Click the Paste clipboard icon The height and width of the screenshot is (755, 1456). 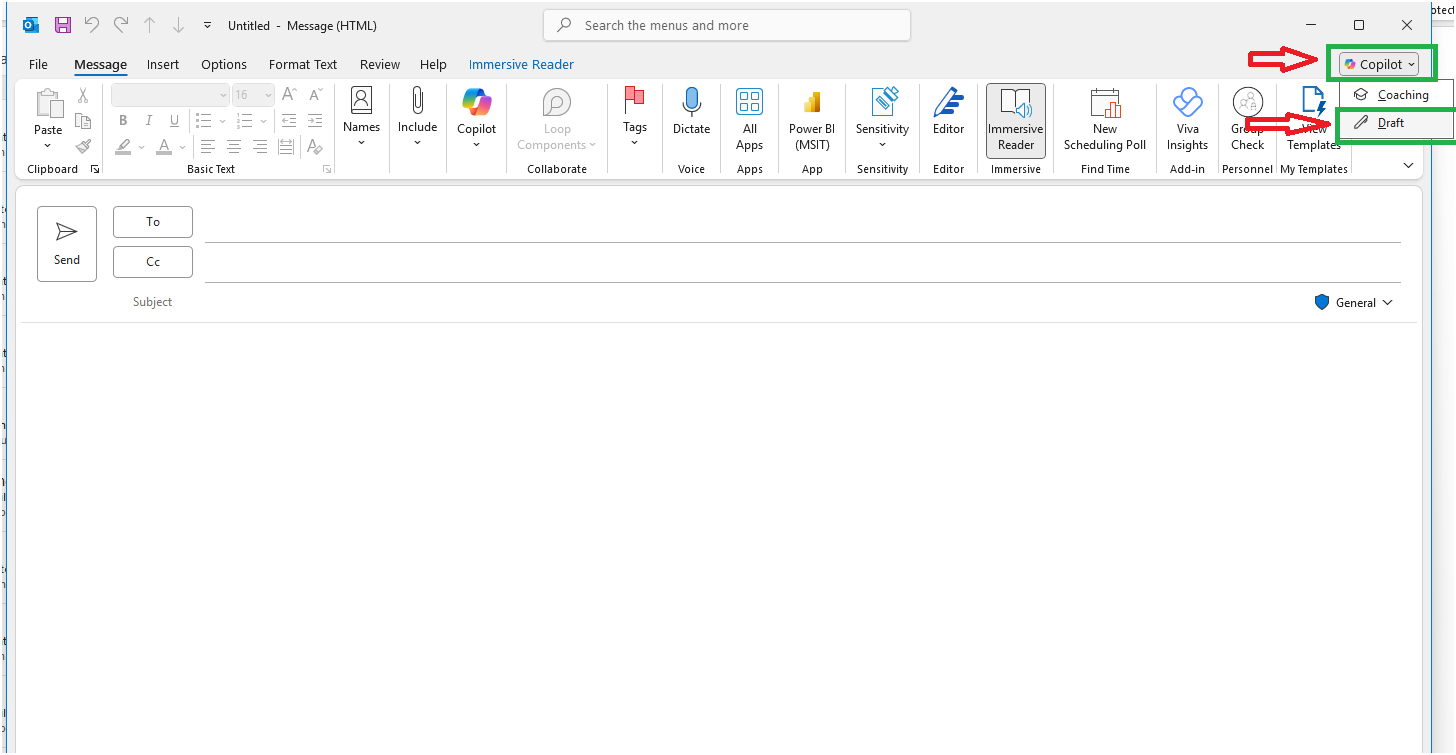point(48,104)
